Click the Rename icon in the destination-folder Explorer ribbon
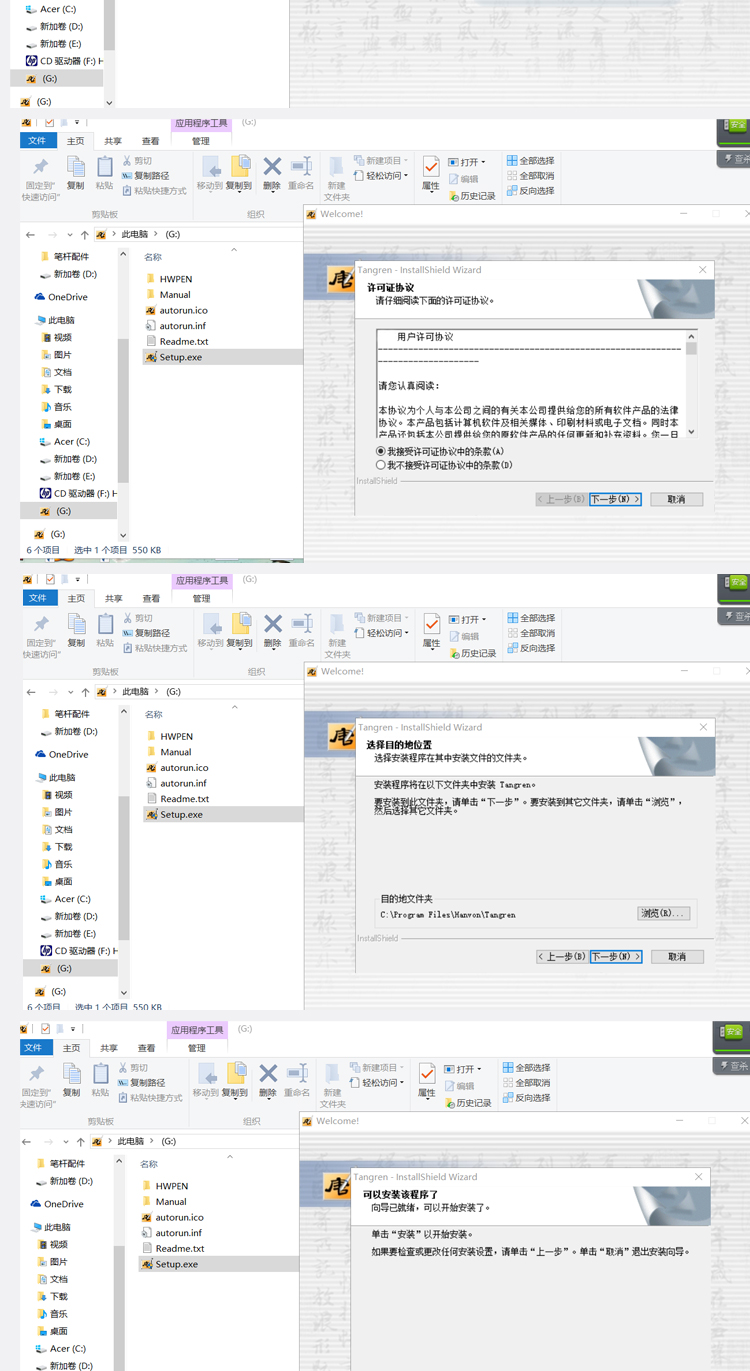Viewport: 750px width, 1371px height. point(302,628)
